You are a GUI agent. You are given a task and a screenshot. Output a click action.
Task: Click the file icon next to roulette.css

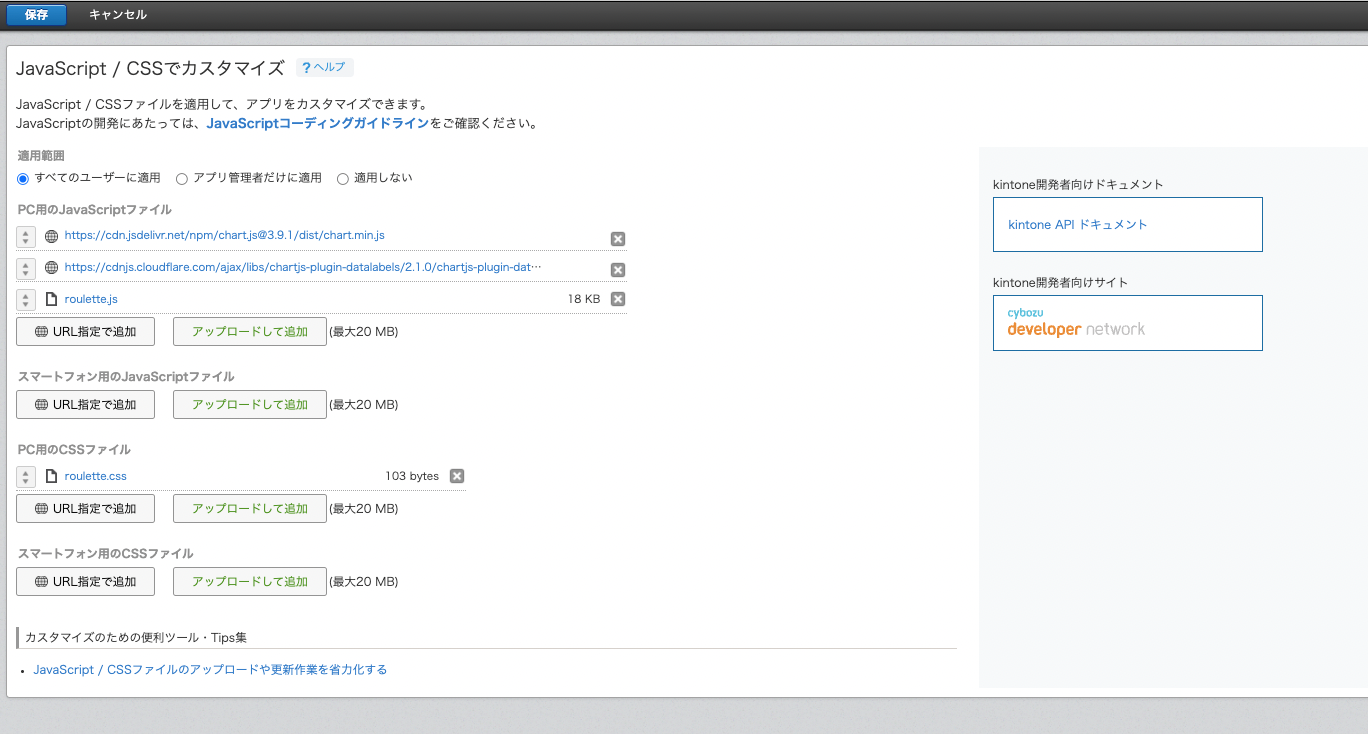[x=51, y=475]
